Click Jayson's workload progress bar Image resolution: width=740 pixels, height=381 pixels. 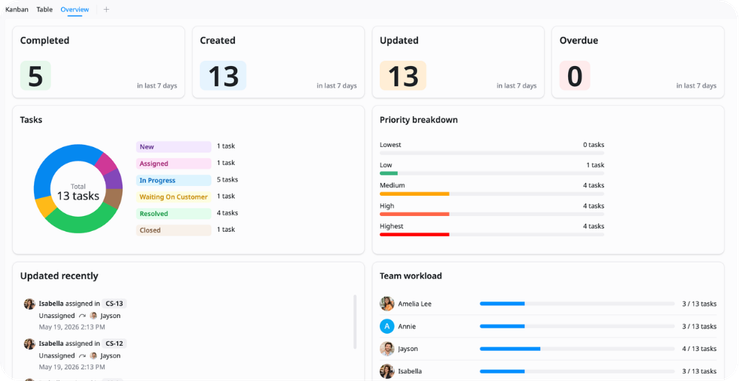point(577,349)
